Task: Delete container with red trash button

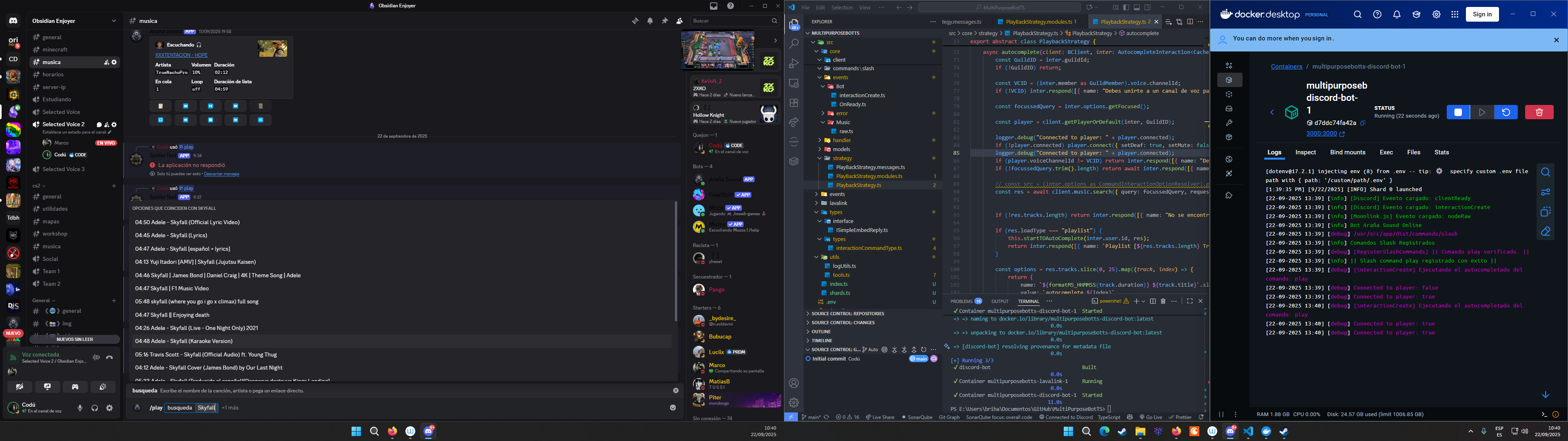Action: [x=1539, y=112]
